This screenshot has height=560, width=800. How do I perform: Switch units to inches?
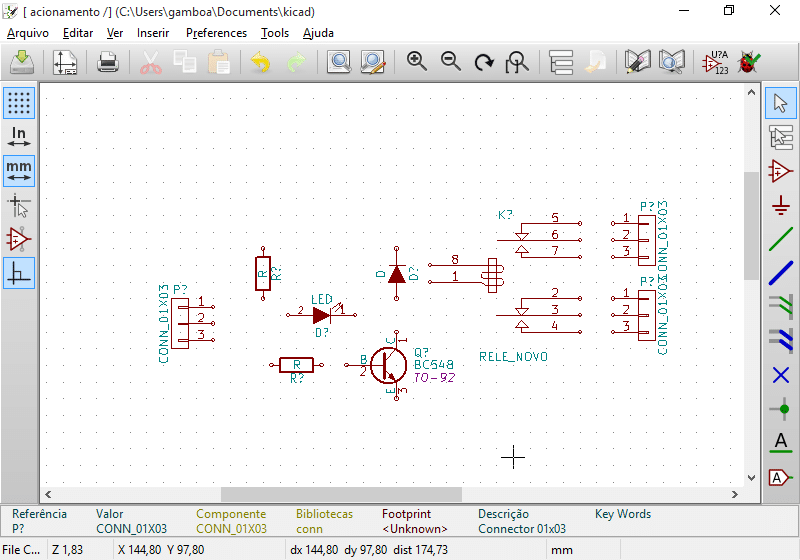click(x=19, y=137)
